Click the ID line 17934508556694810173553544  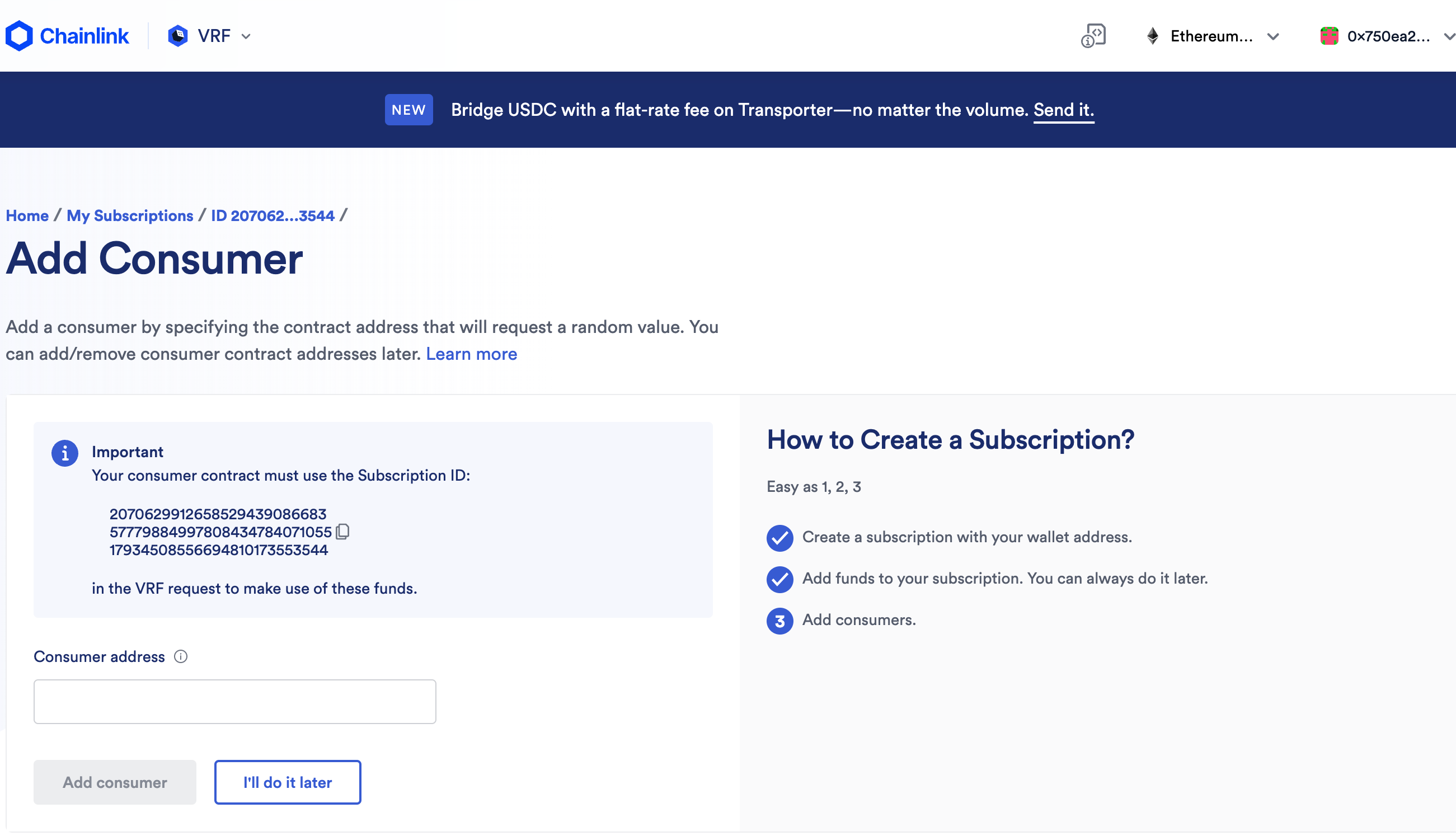[x=219, y=550]
